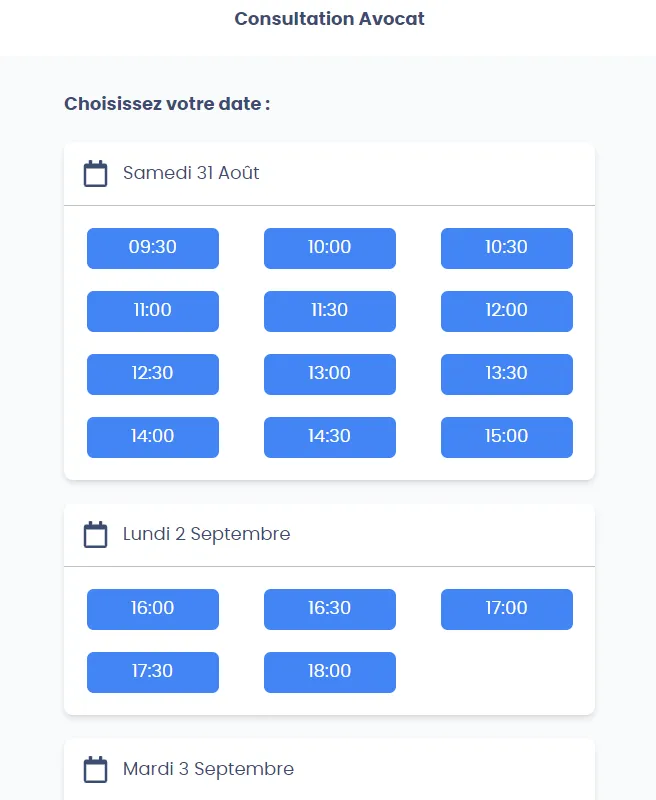Book the 10:00 time slot

point(330,248)
